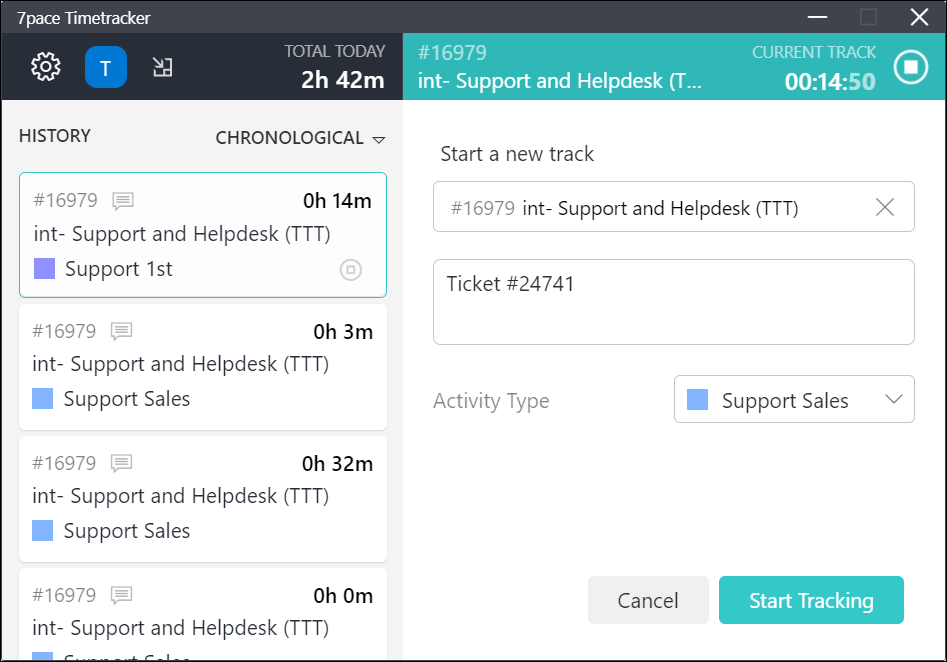This screenshot has width=947, height=662.
Task: Click the compact view arrow icon
Action: 162,67
